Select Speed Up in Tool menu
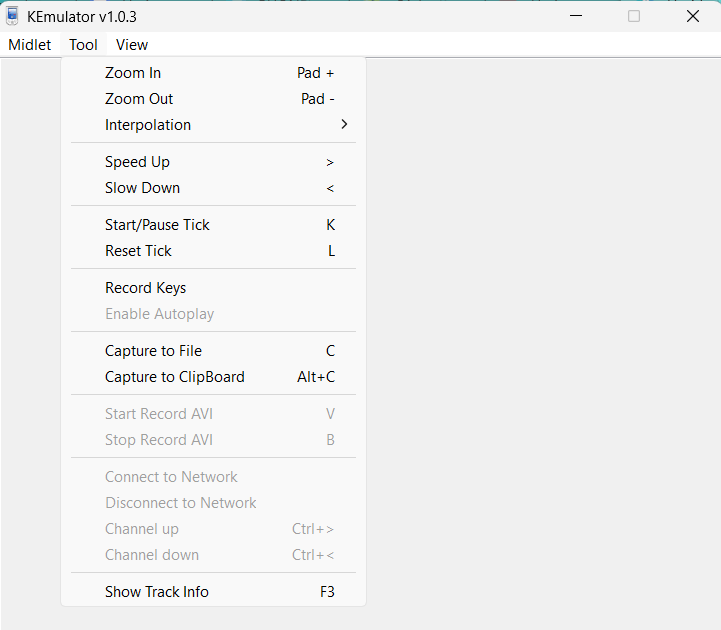721x630 pixels. click(137, 162)
